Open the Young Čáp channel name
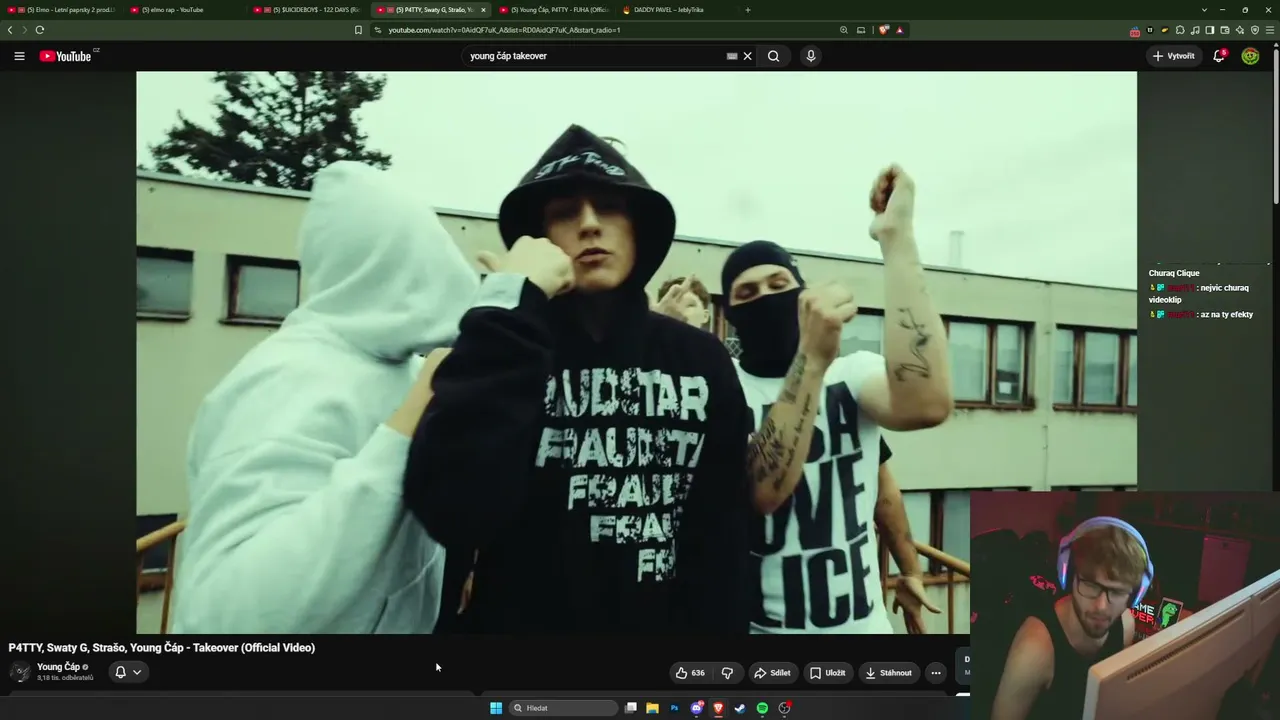Image resolution: width=1280 pixels, height=720 pixels. [58, 667]
